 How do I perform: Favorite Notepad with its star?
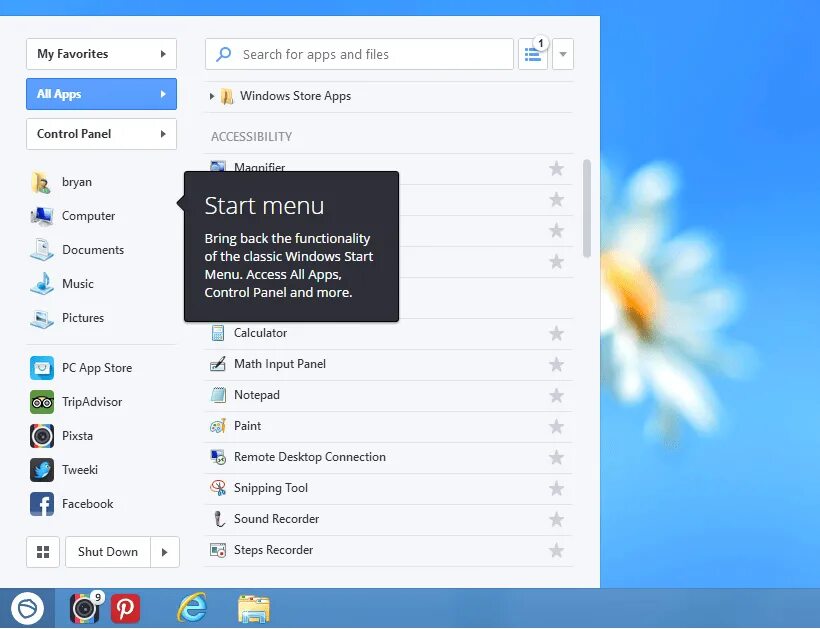(x=556, y=395)
